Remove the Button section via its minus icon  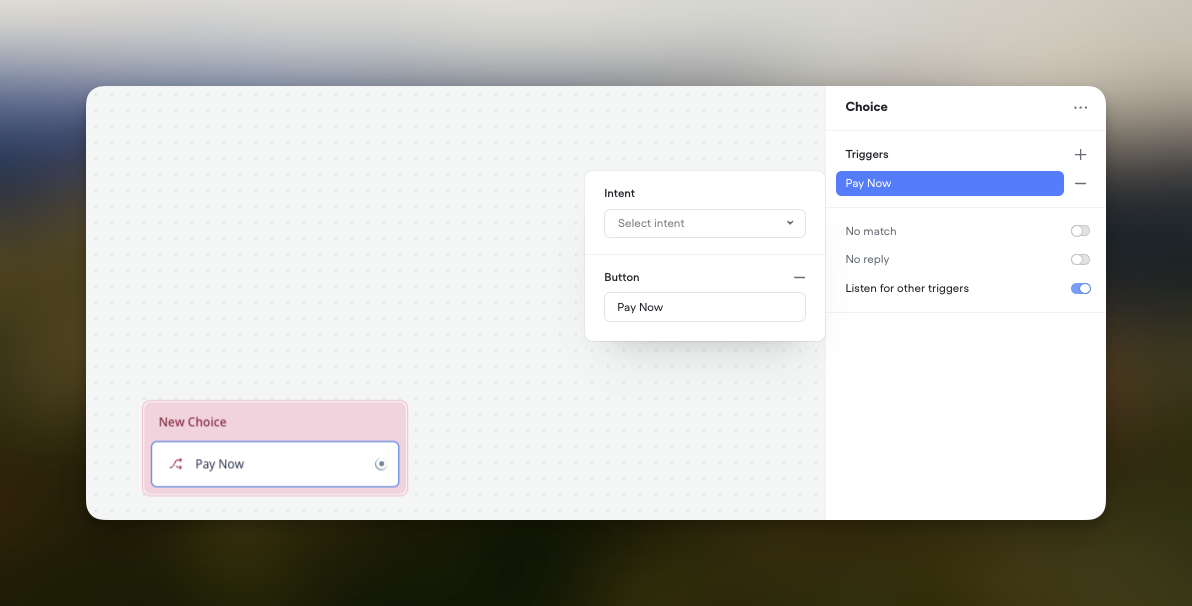pyautogui.click(x=799, y=277)
